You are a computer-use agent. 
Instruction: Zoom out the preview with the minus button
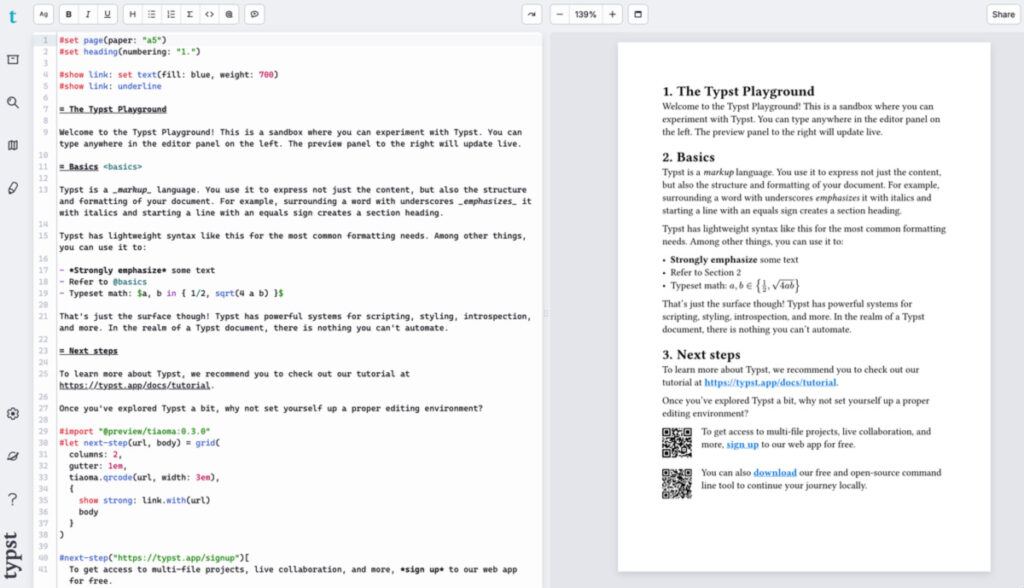[560, 14]
